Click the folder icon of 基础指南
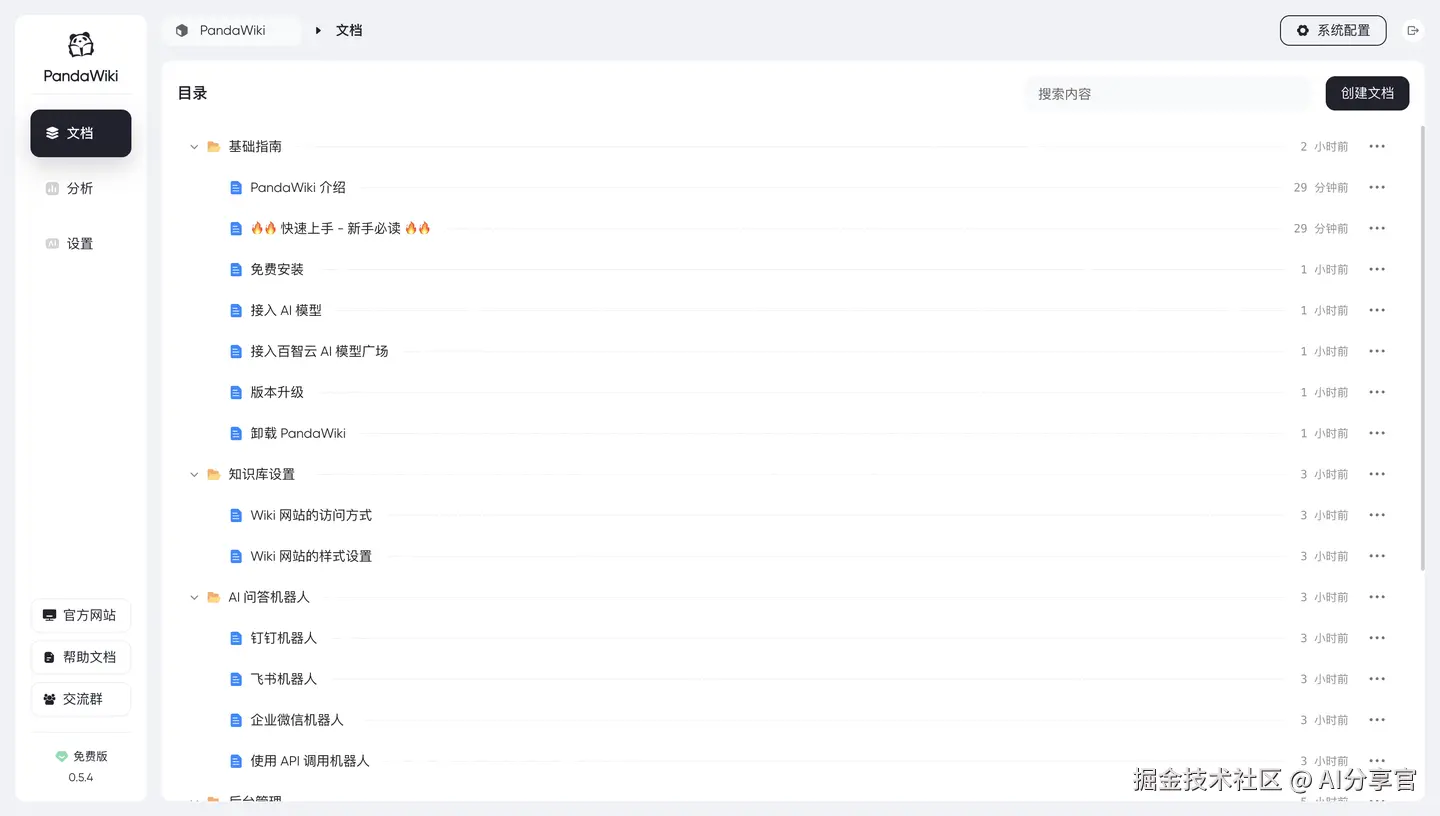The image size is (1440, 816). tap(213, 147)
